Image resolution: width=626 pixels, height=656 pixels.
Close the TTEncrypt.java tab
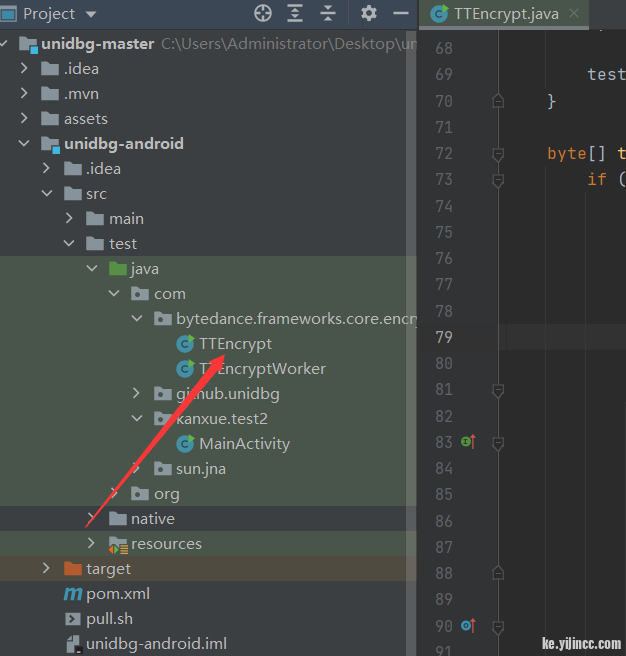pos(574,13)
